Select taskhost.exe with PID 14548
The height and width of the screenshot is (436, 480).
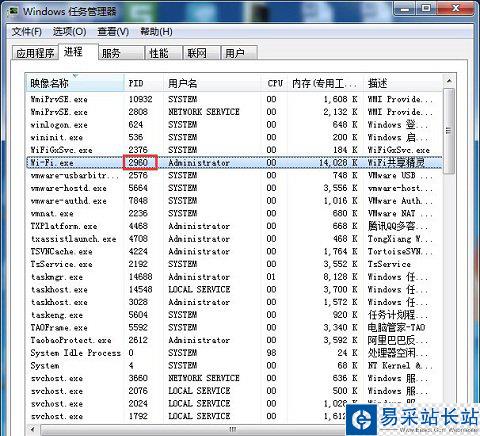235,289
